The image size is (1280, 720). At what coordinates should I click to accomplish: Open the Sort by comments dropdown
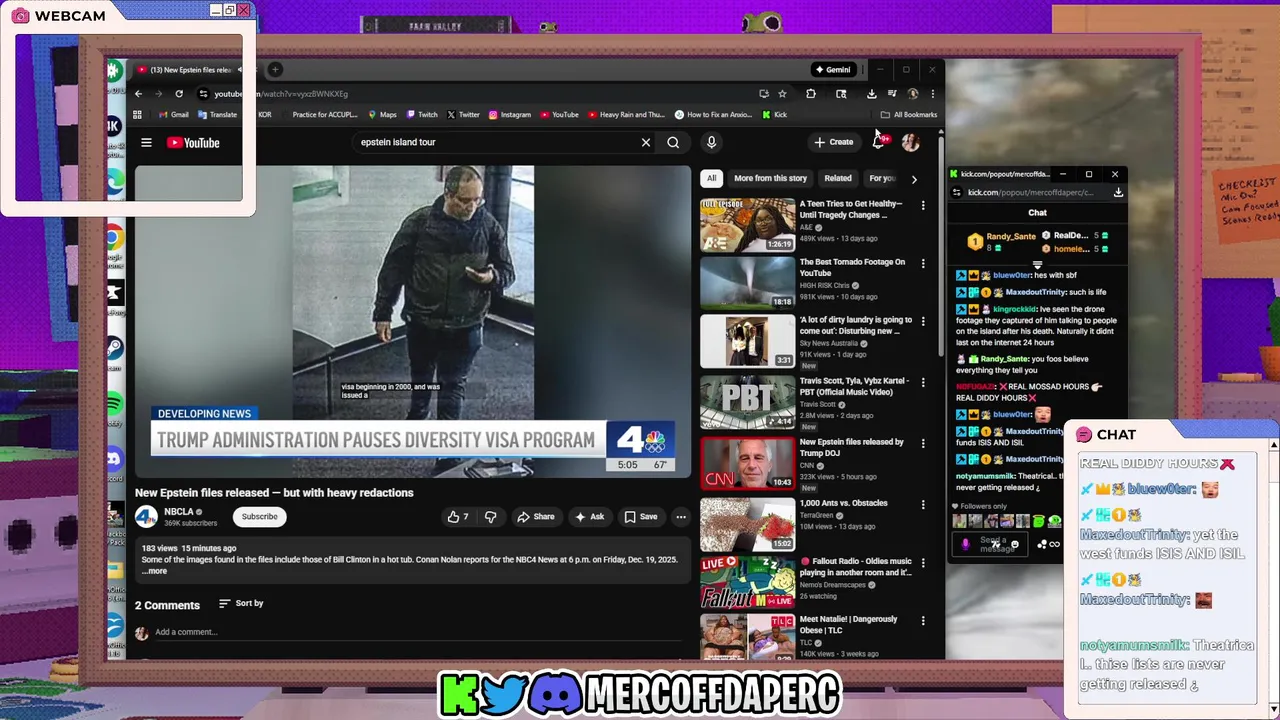[241, 603]
